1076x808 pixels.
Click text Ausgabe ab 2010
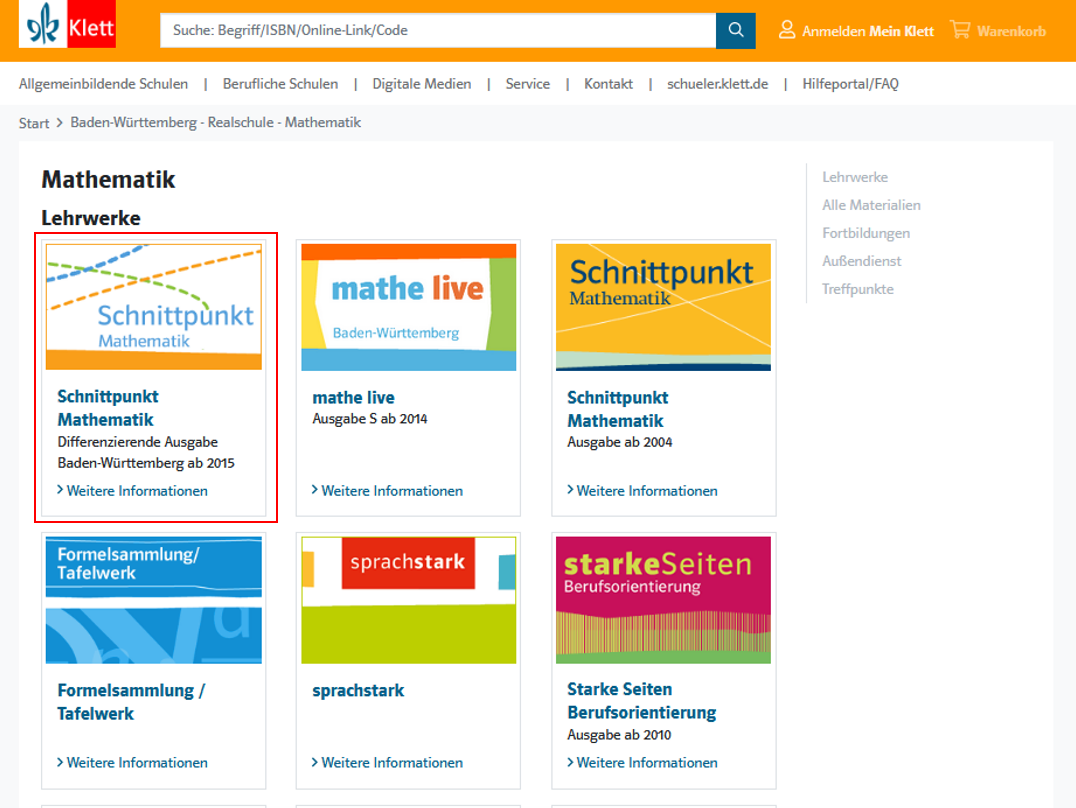619,735
